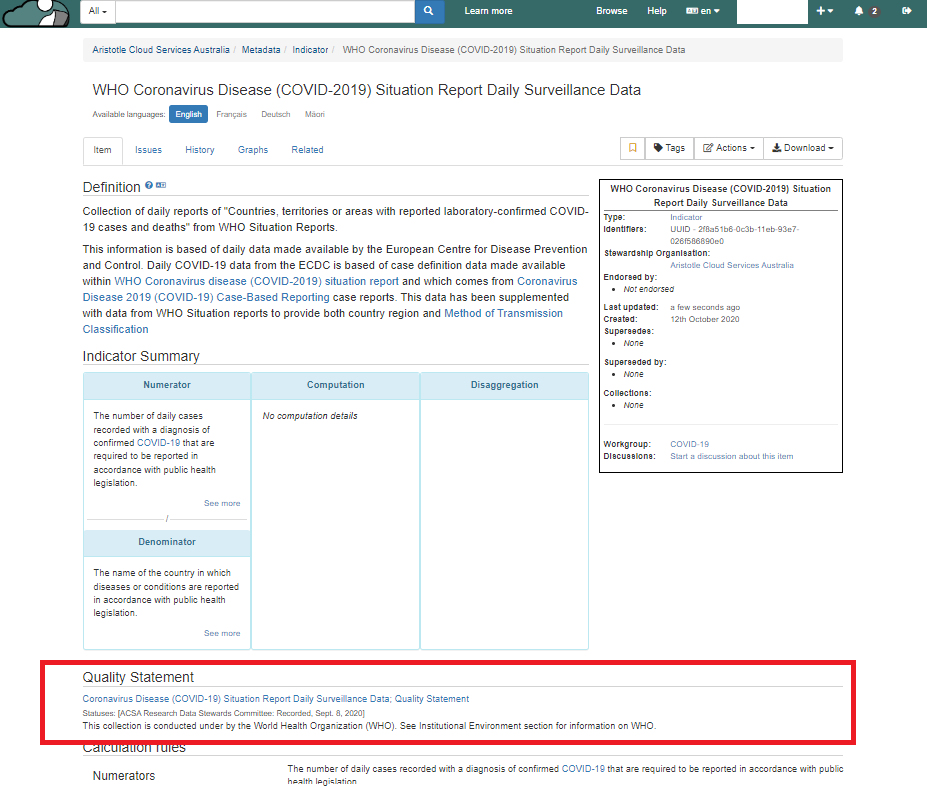The height and width of the screenshot is (786, 927).
Task: Select the Deutsch language option
Action: pyautogui.click(x=275, y=114)
